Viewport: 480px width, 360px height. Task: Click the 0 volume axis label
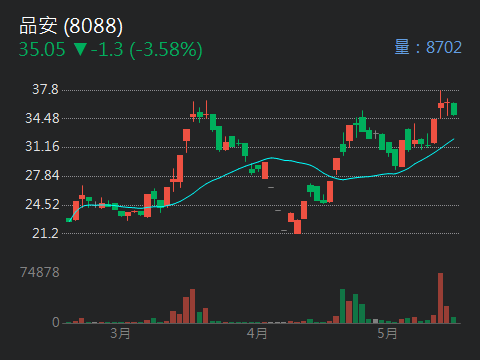(x=56, y=322)
